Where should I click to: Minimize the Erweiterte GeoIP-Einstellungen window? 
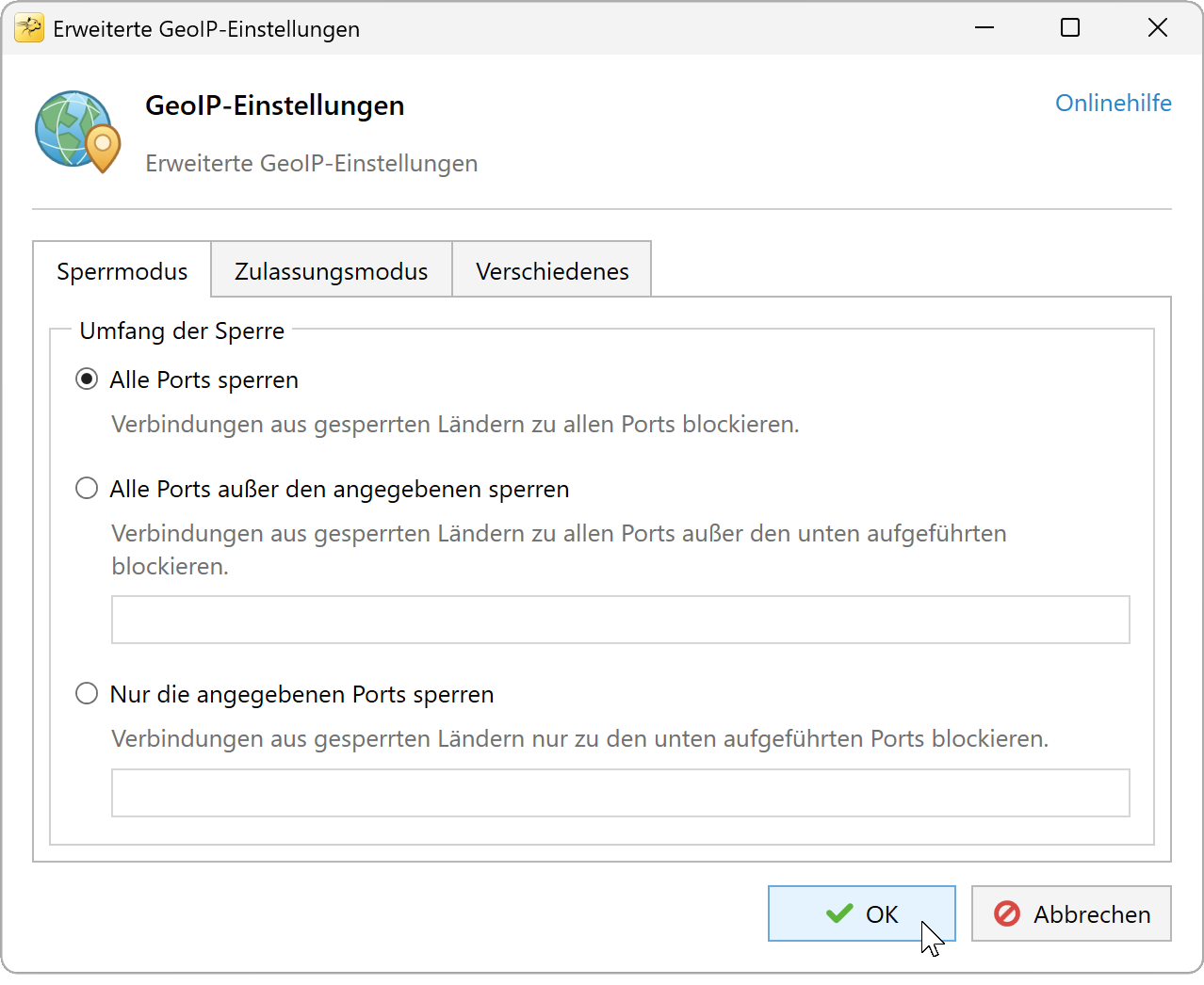click(984, 28)
